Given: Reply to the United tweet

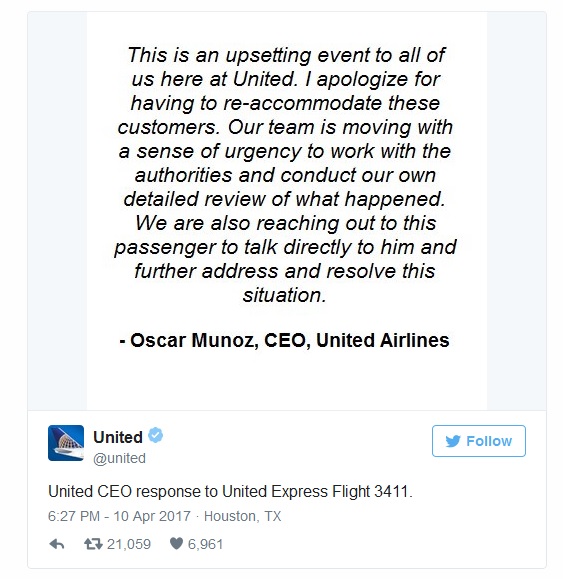Looking at the screenshot, I should coord(57,544).
